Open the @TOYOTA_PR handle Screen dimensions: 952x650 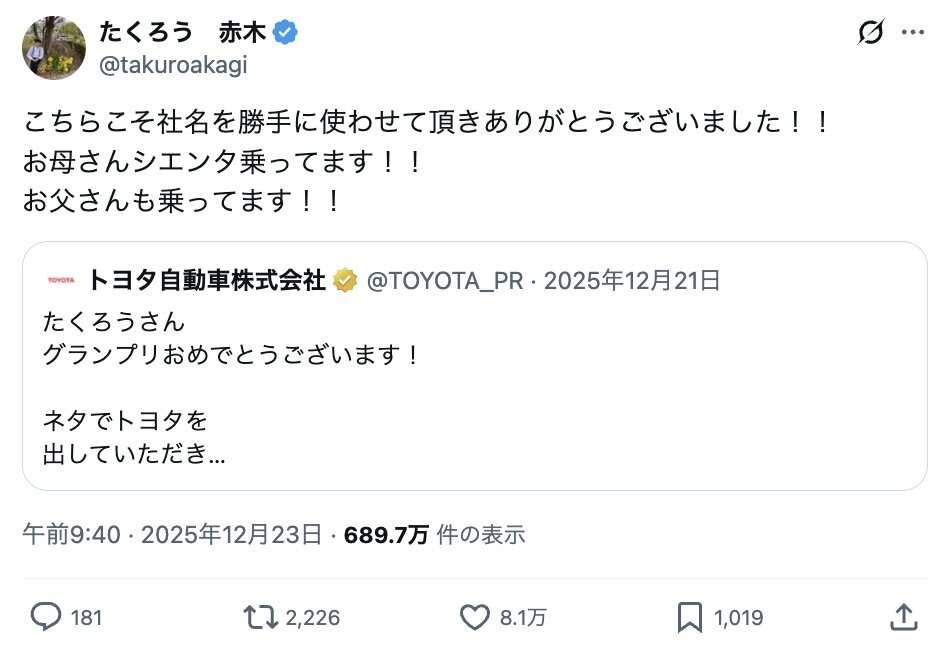coord(444,281)
